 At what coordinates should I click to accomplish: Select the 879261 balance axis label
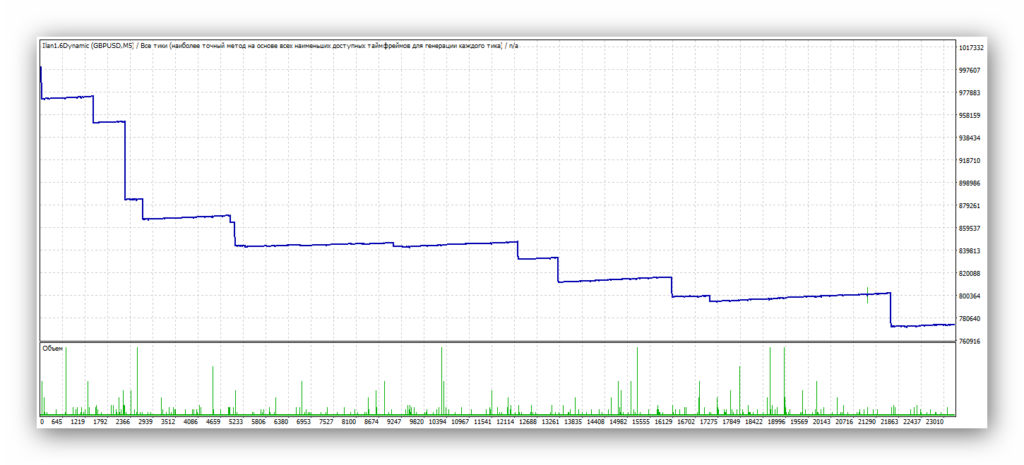970,206
